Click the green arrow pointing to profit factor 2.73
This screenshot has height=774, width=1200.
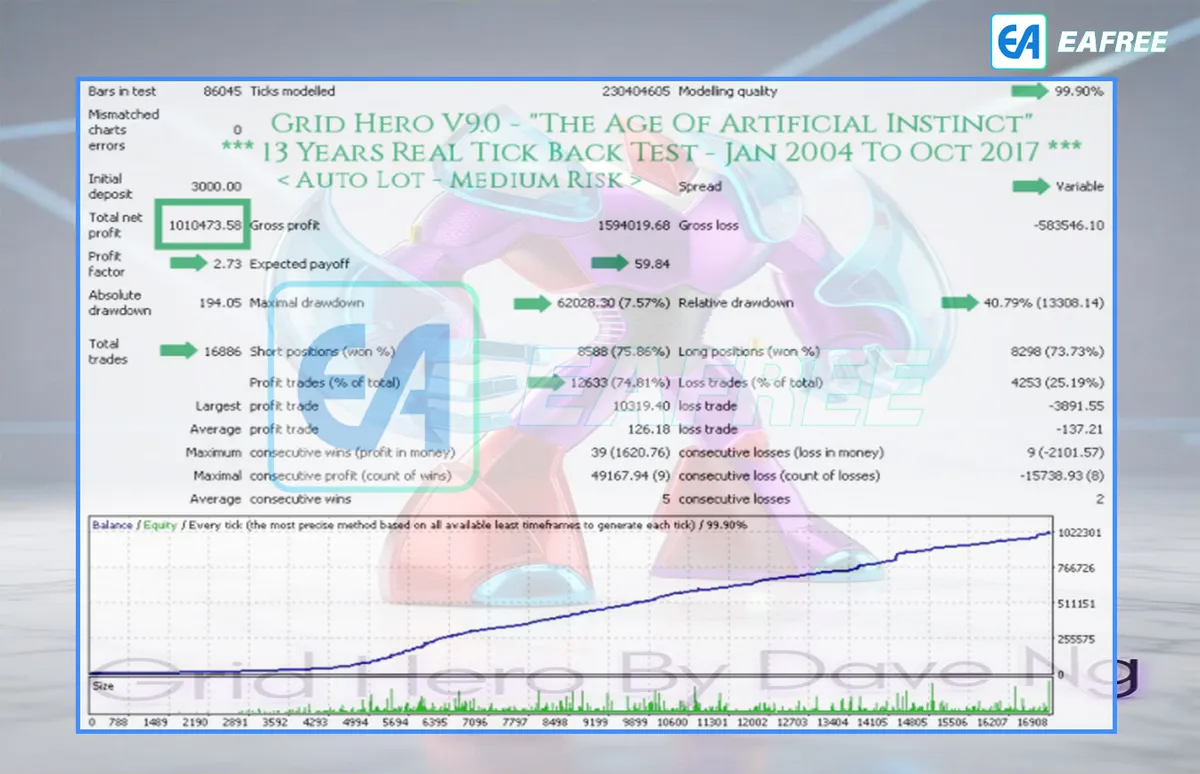[x=189, y=264]
